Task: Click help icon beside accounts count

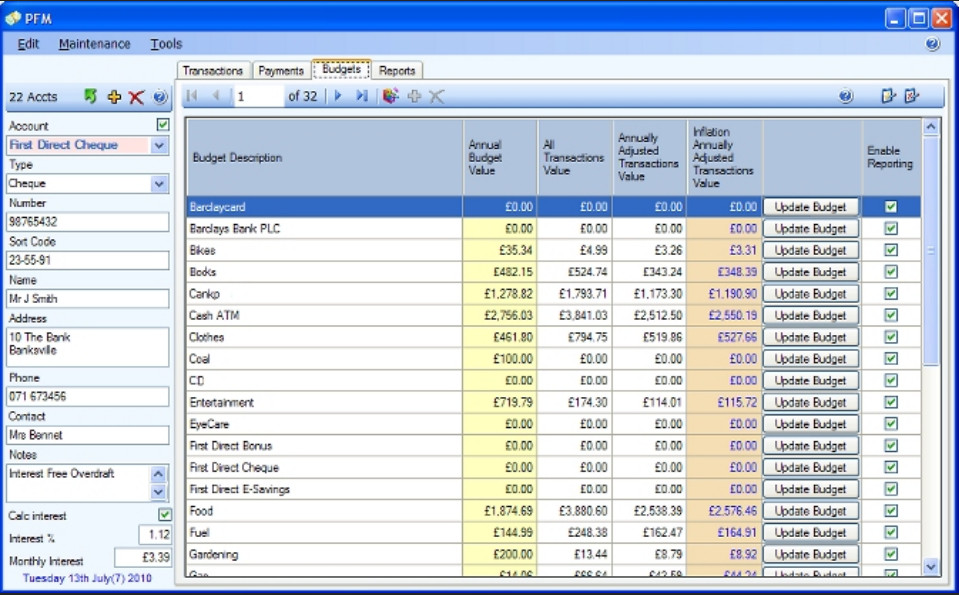Action: click(160, 97)
